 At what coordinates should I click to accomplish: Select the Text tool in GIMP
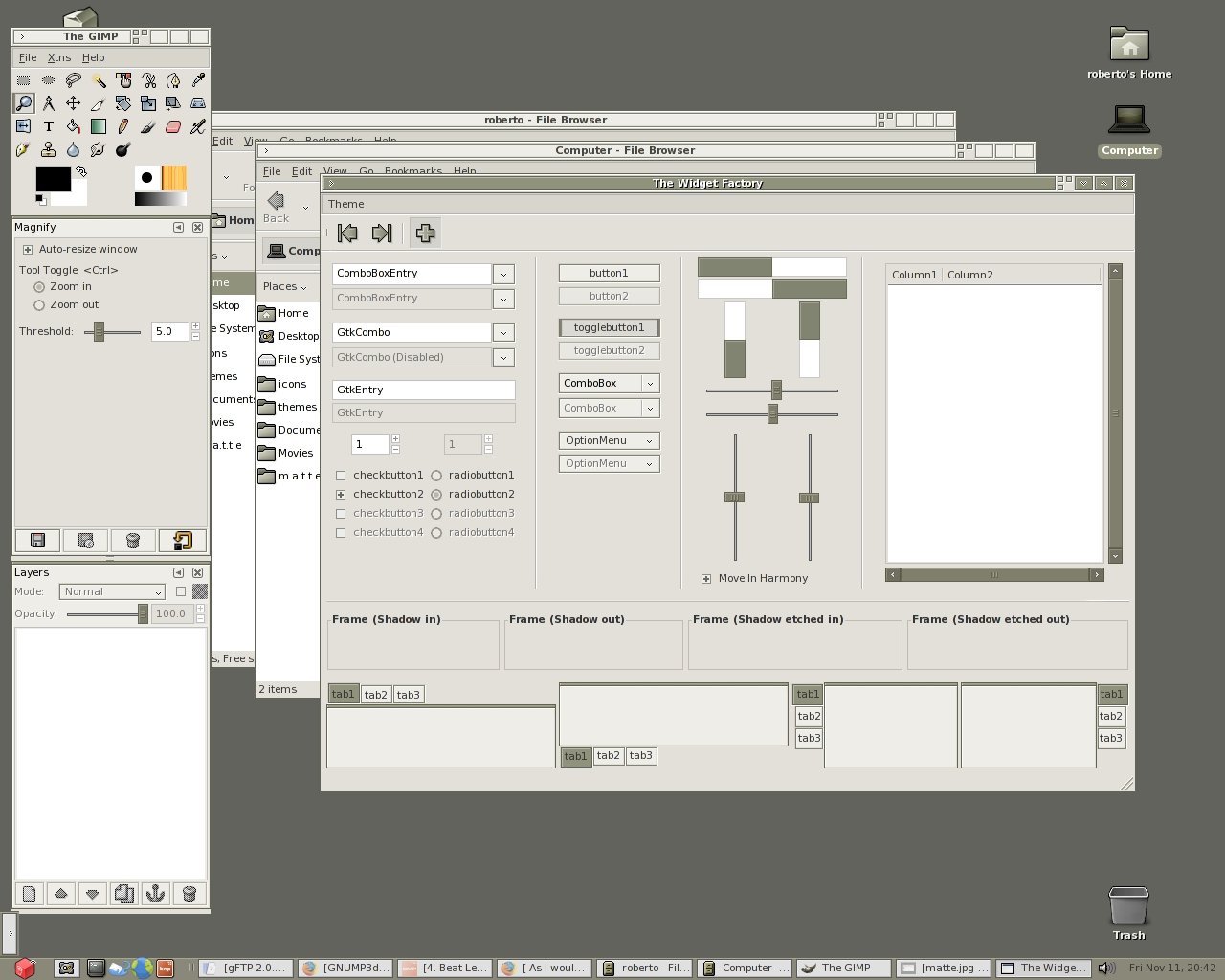[x=49, y=126]
